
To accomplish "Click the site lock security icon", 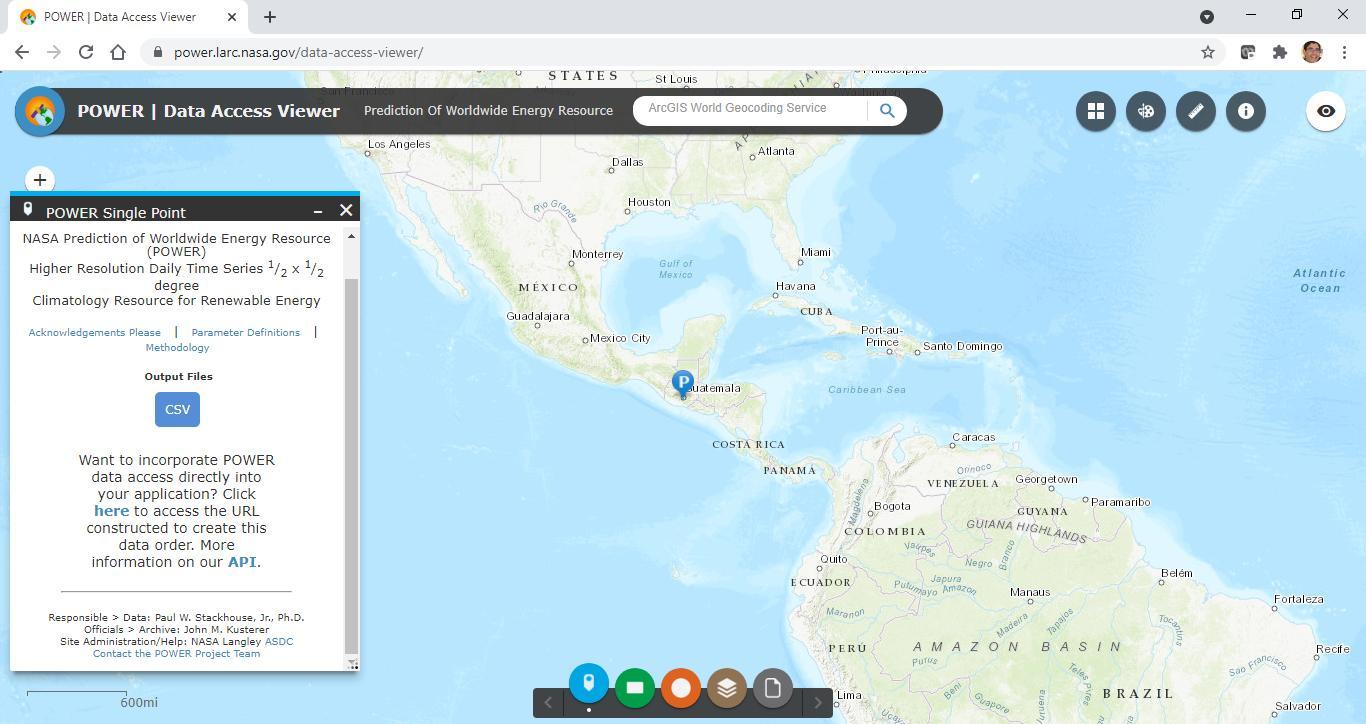I will coord(158,52).
